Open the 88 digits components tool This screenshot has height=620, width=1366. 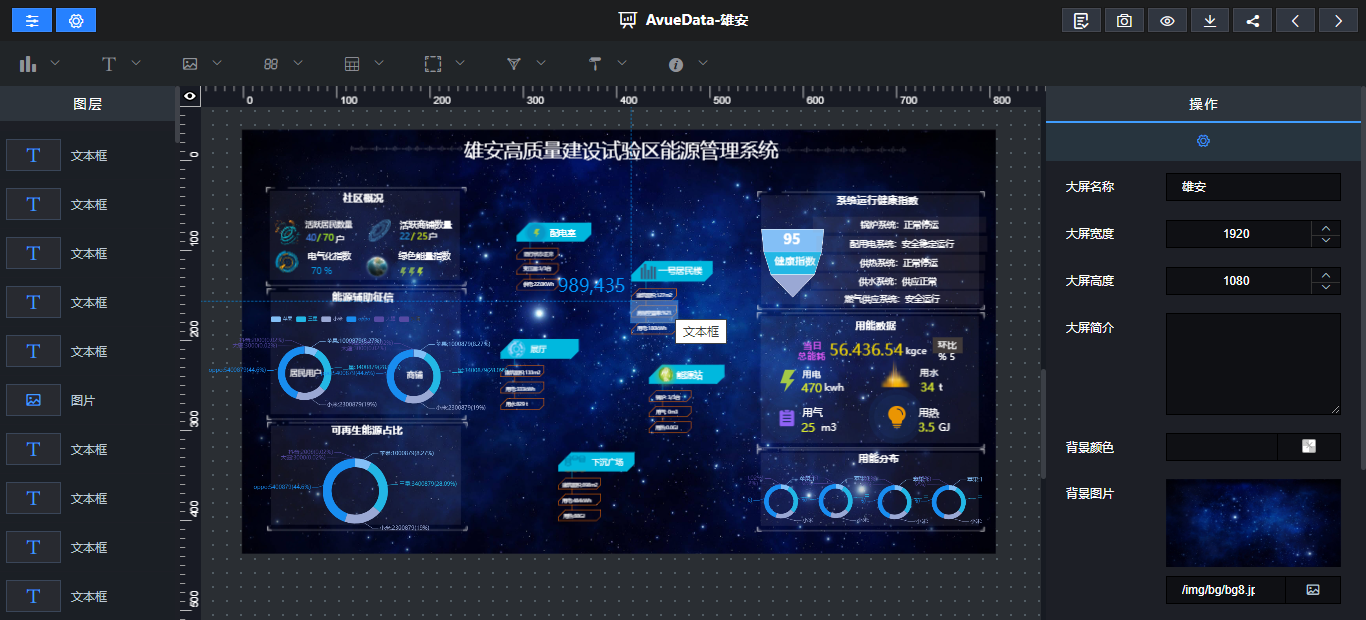[x=271, y=64]
